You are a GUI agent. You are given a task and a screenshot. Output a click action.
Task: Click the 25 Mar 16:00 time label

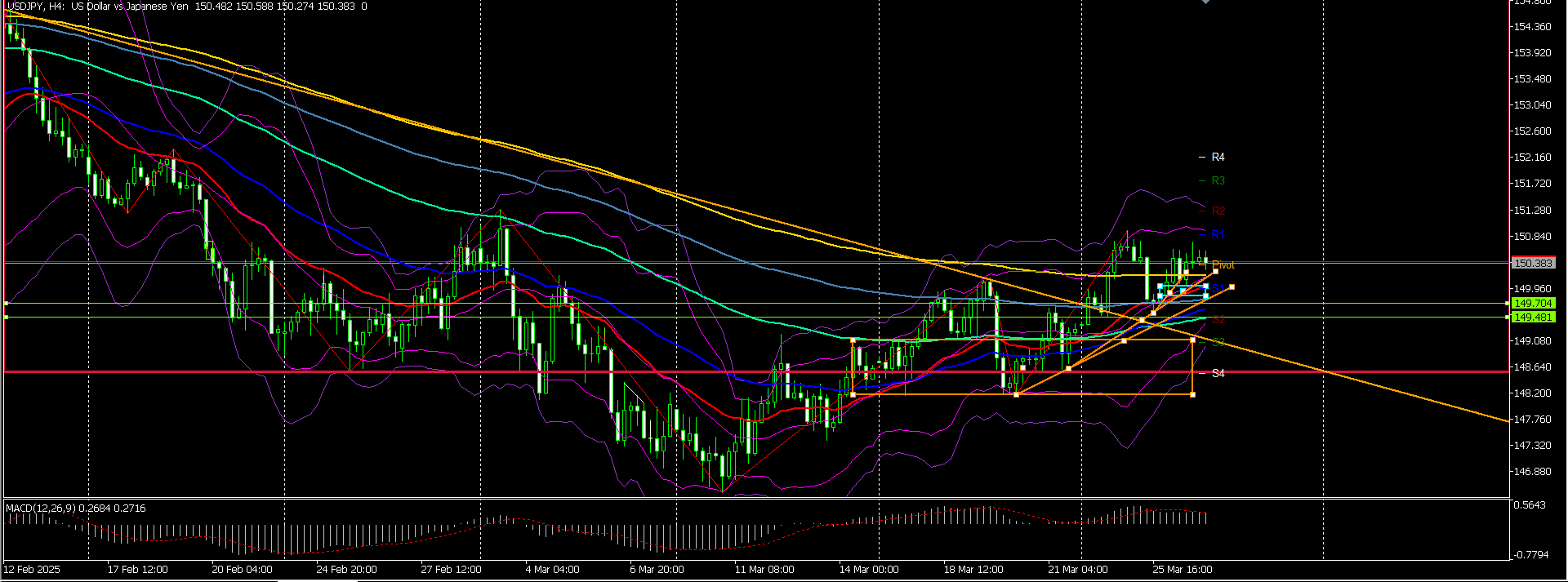tap(1182, 569)
